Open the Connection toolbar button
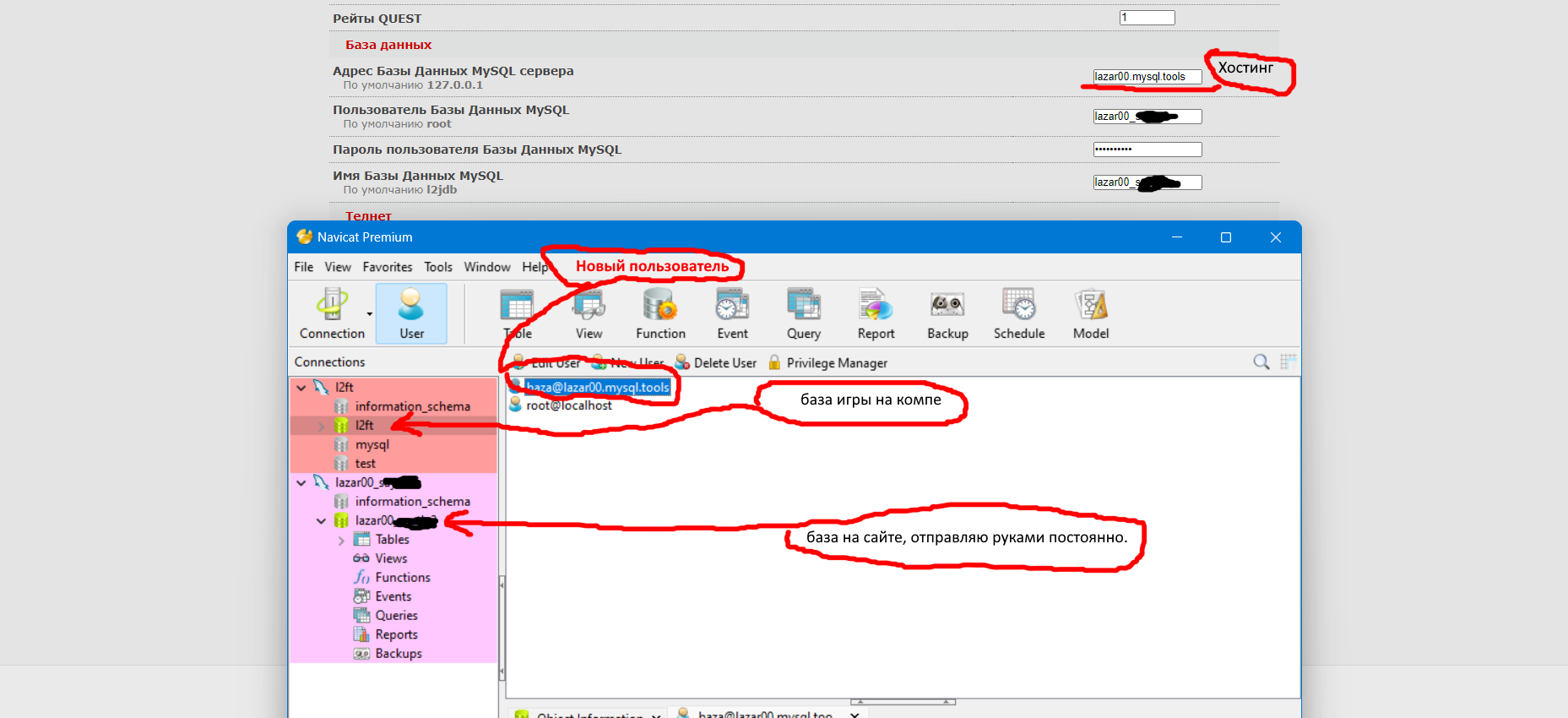Screen dimensions: 1568x718 (x=332, y=313)
